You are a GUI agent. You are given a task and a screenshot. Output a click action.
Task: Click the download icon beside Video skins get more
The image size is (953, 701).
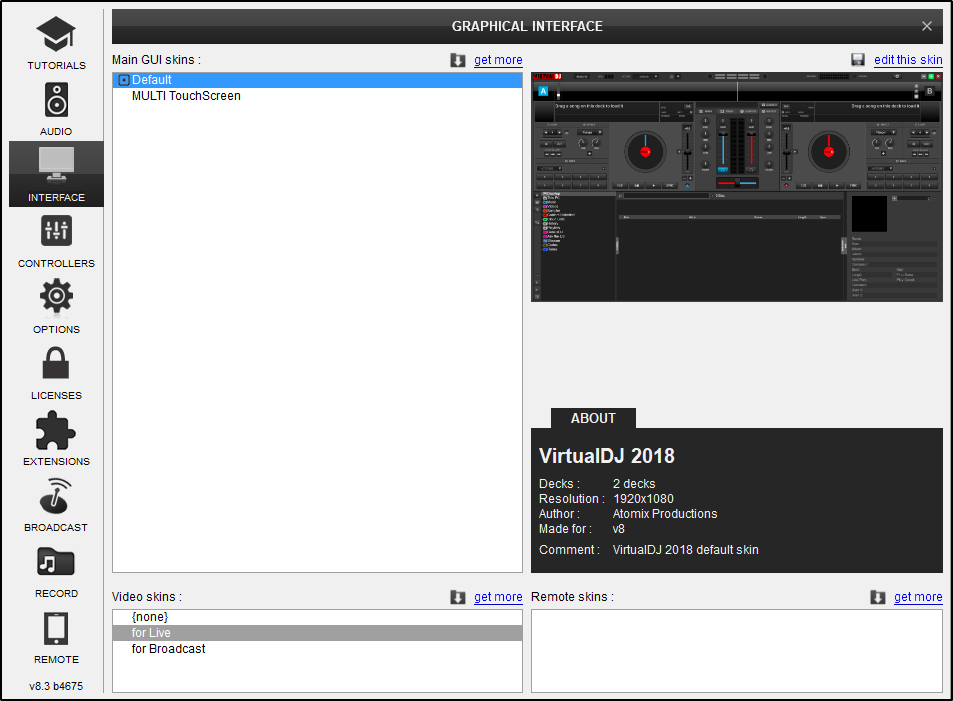(458, 597)
